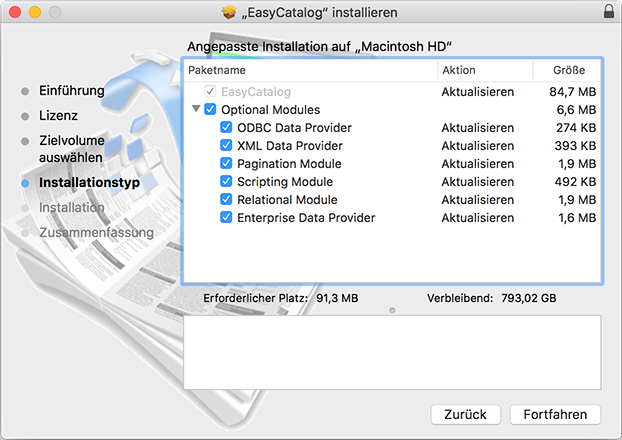Select the Relational Module row label

(287, 200)
